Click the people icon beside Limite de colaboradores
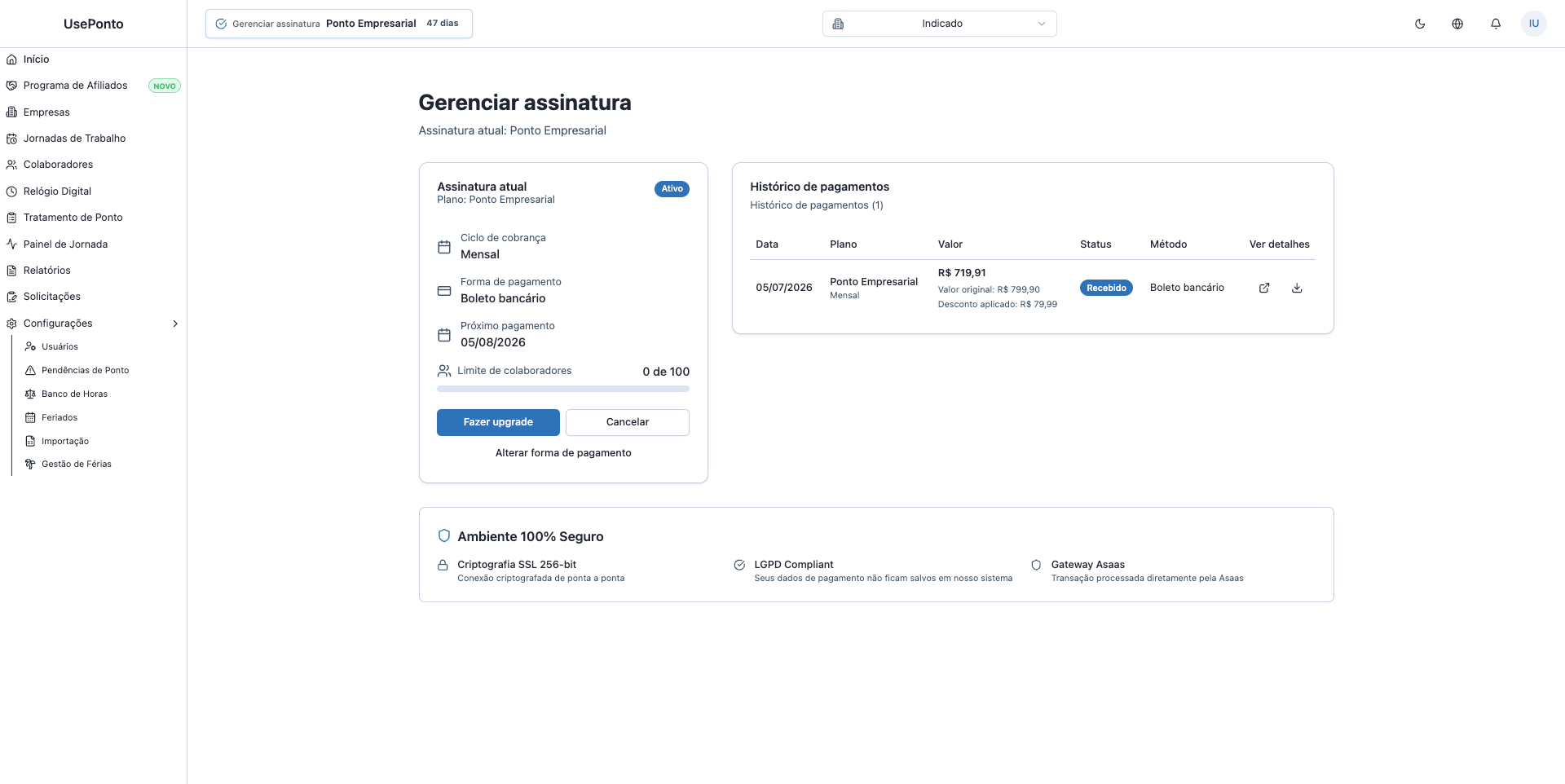 444,371
